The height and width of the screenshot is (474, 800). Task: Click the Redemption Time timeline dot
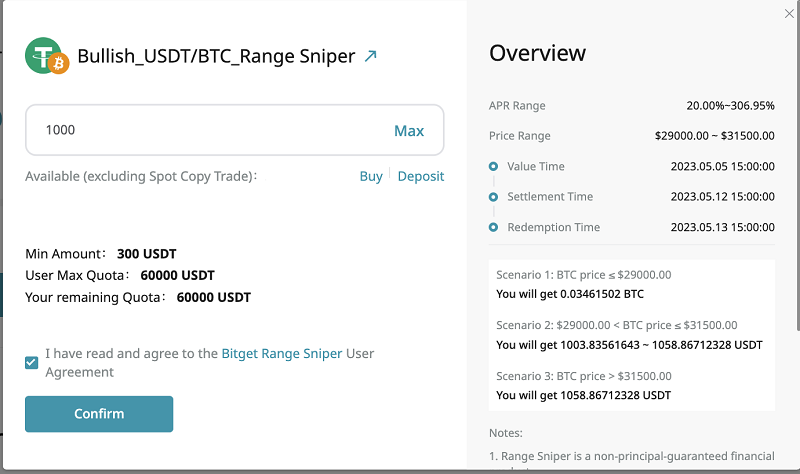point(493,227)
